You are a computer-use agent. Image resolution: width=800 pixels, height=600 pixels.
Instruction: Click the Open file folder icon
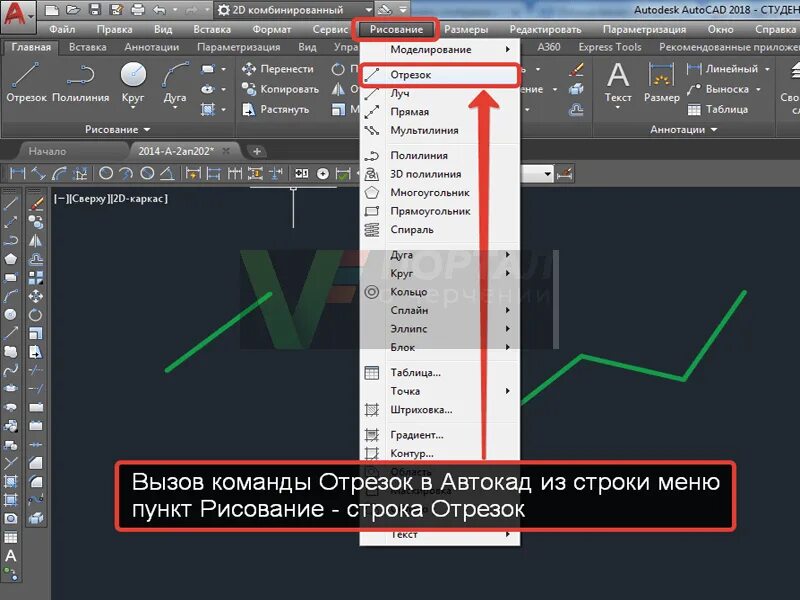73,9
